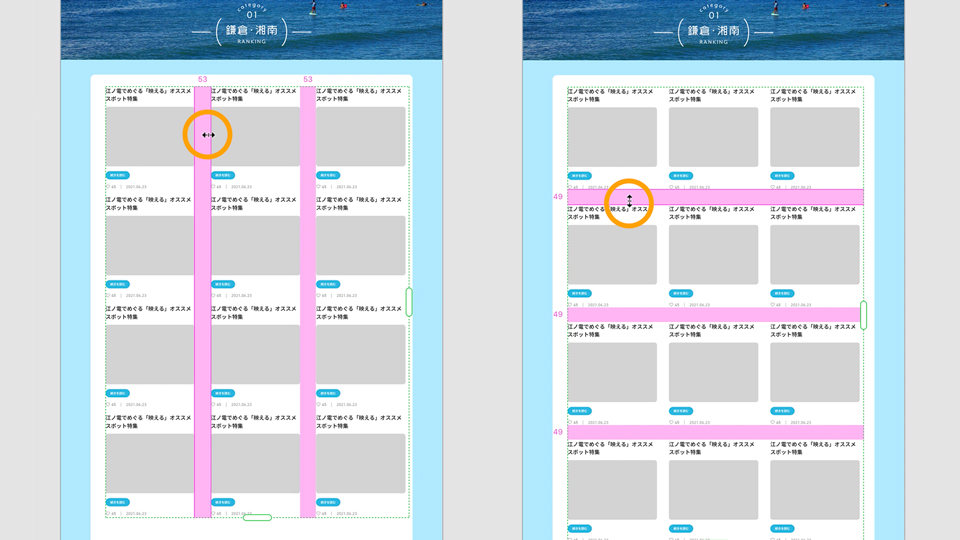
Task: Select the first card title in left artboard
Action: click(x=148, y=95)
